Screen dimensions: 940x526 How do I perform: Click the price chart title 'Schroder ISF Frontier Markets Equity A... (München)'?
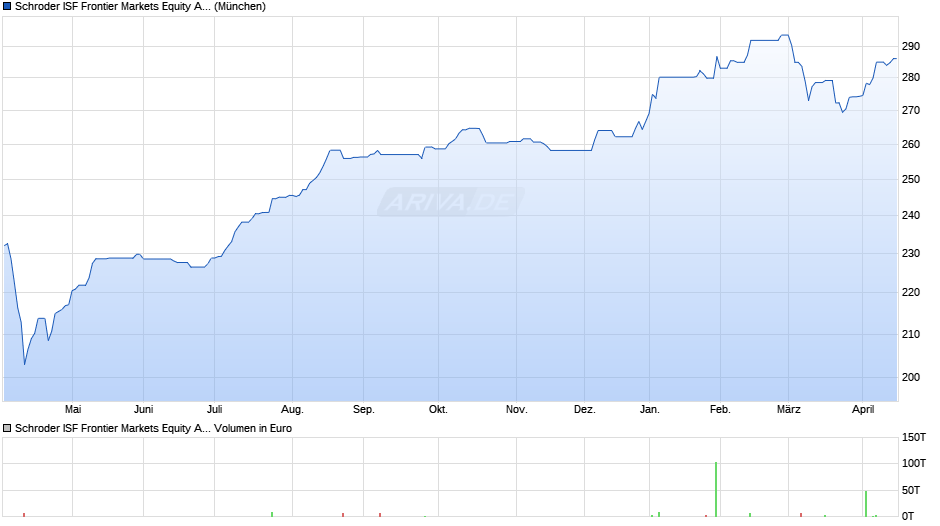point(140,7)
